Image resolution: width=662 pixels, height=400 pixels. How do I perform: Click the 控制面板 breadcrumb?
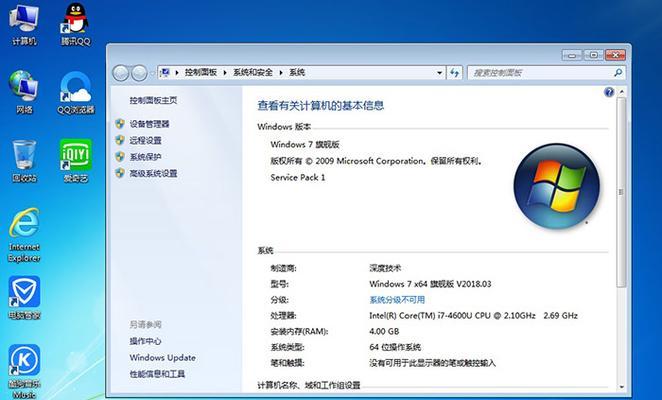(x=201, y=73)
